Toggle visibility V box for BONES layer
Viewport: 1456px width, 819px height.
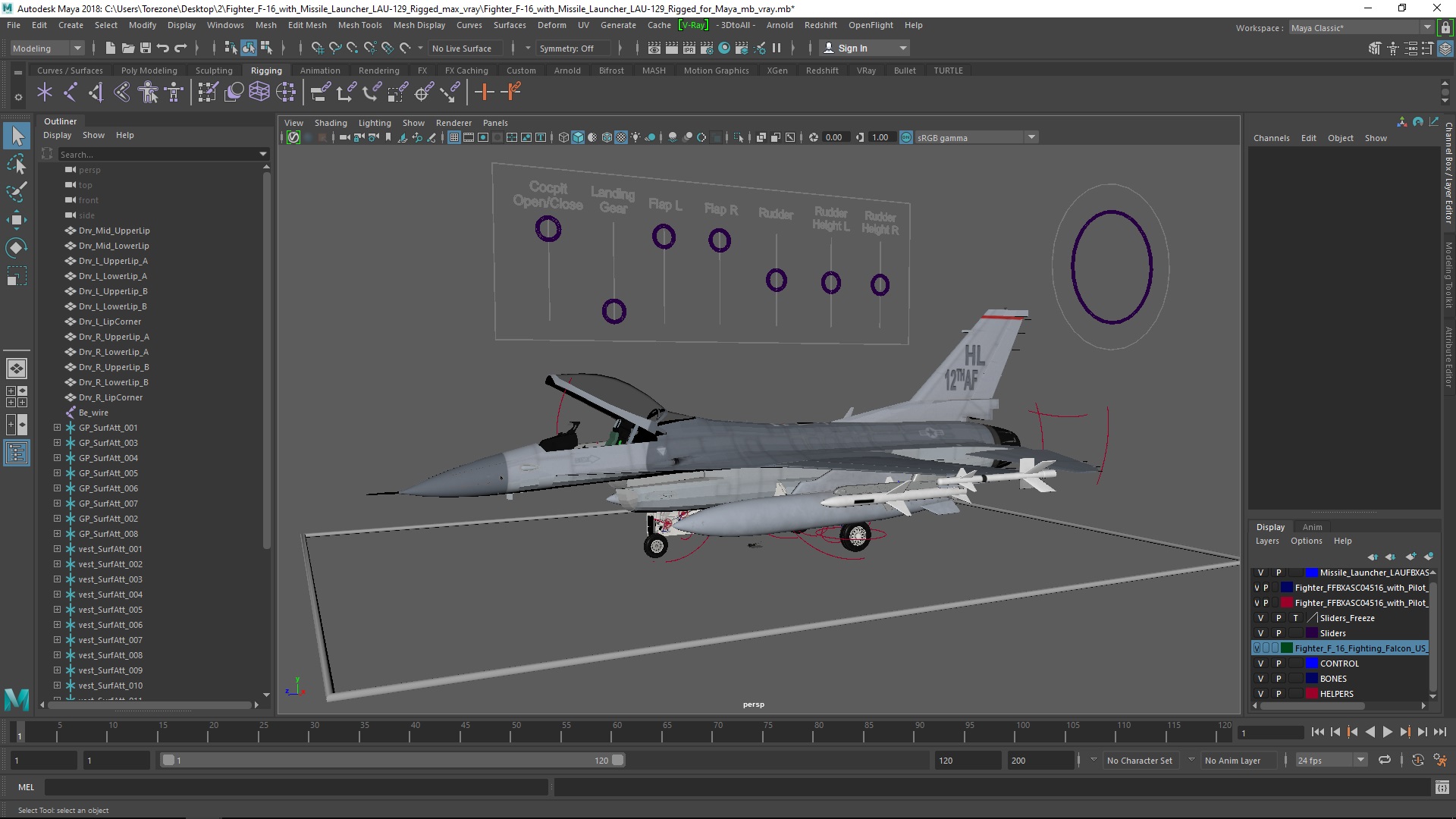pyautogui.click(x=1260, y=679)
